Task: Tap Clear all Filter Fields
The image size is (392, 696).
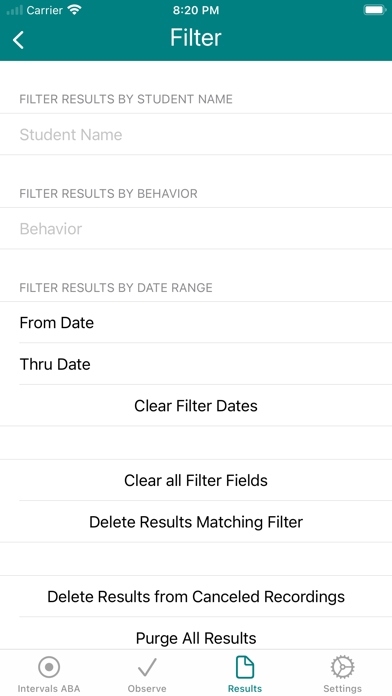Action: [196, 480]
